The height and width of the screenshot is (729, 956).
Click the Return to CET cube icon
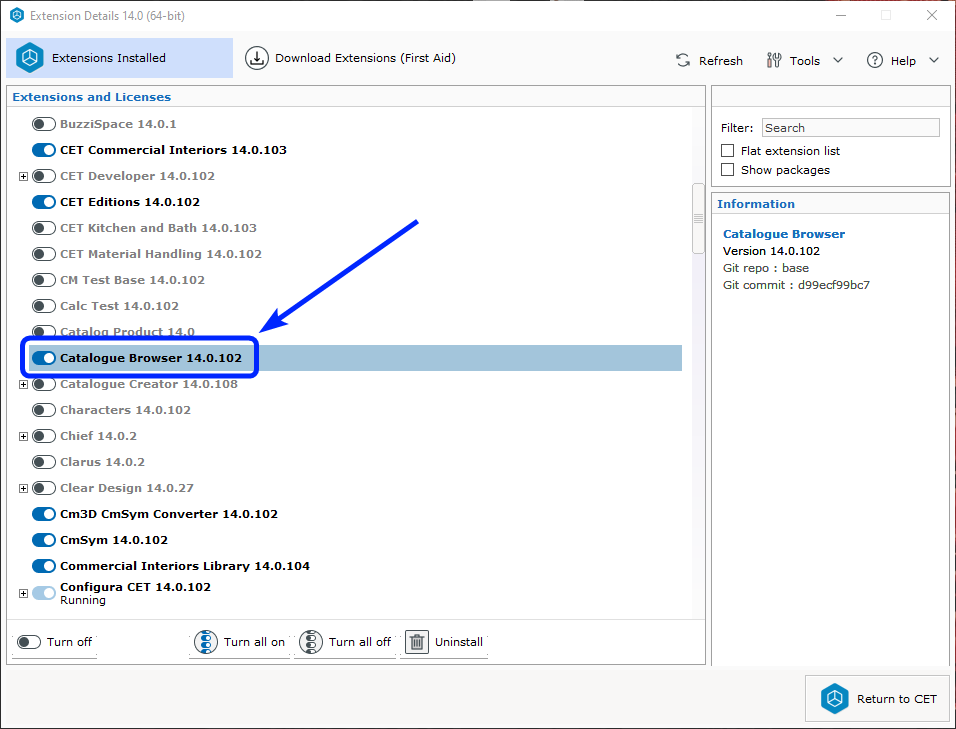[x=834, y=699]
